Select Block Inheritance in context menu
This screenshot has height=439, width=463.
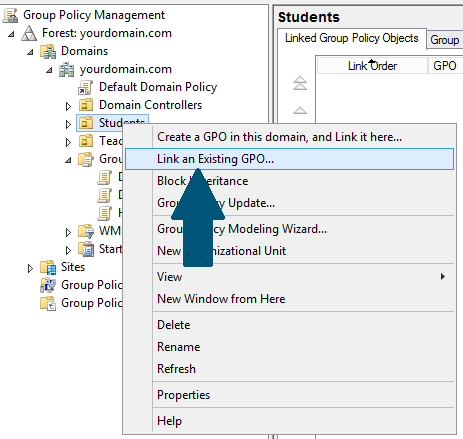click(289, 181)
